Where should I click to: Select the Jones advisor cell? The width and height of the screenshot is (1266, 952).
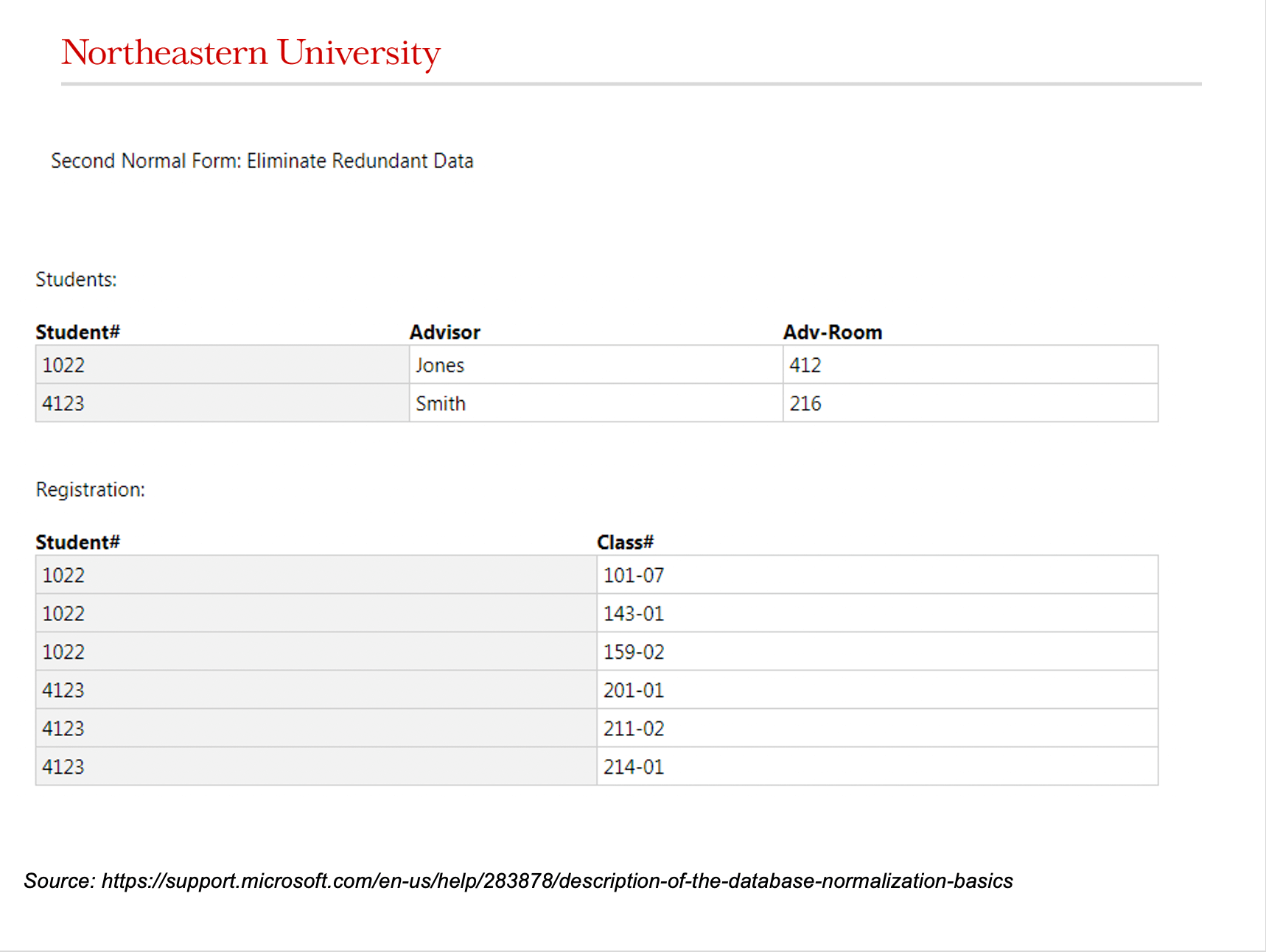[596, 365]
